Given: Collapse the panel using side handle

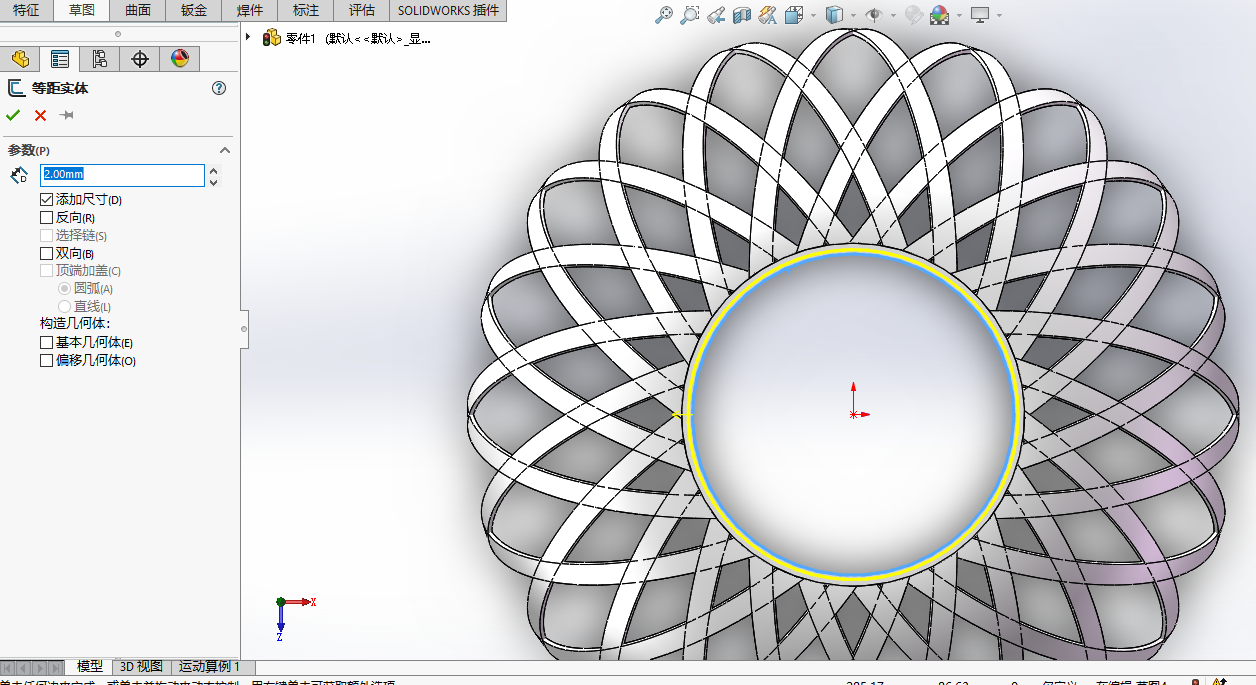Looking at the screenshot, I should pos(244,329).
